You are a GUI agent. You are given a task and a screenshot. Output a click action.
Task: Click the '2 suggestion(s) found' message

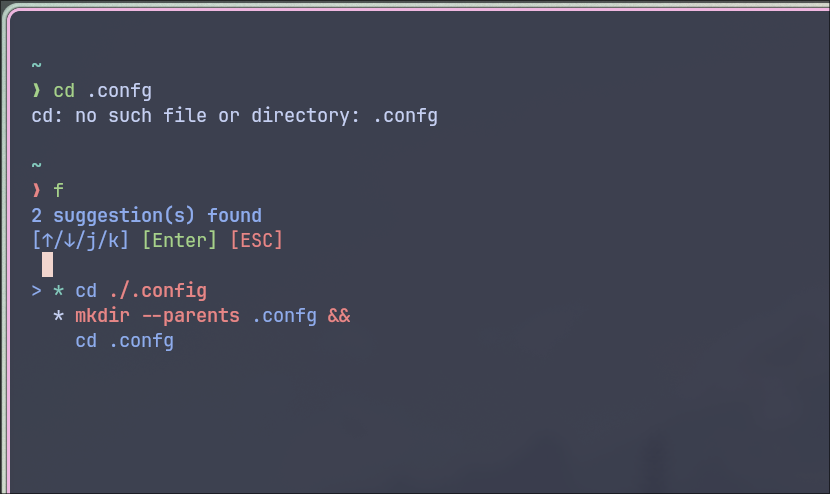tap(146, 215)
